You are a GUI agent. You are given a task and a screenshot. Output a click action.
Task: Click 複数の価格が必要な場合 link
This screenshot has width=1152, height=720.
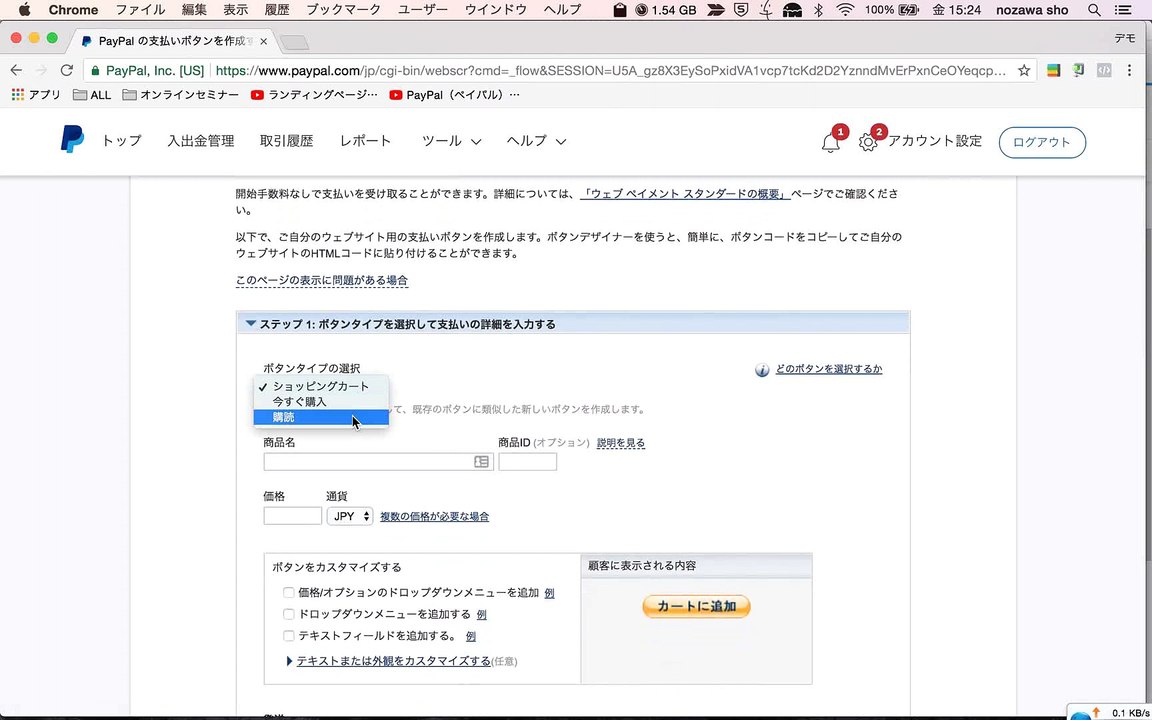(434, 516)
